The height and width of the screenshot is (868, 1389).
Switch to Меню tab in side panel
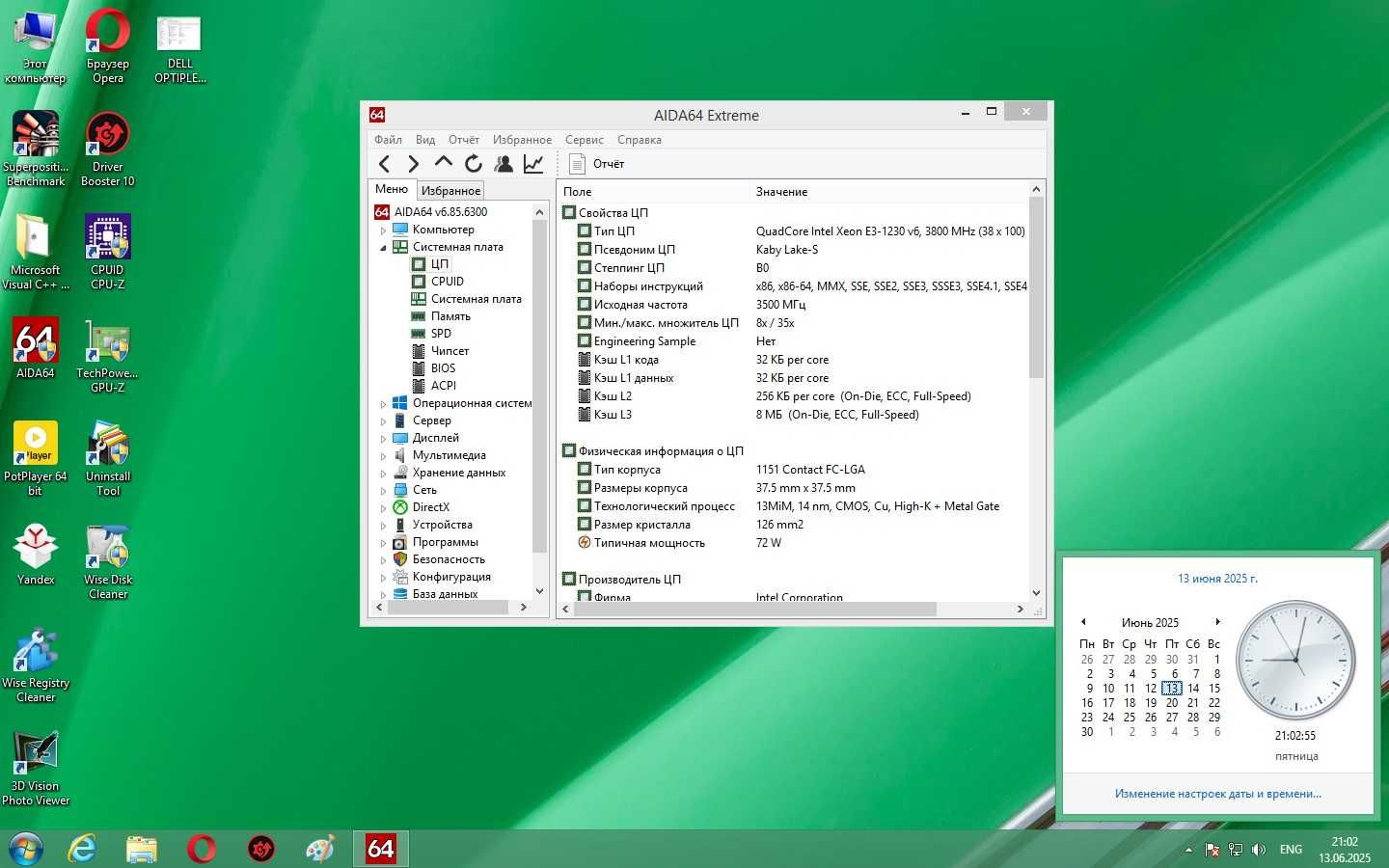coord(392,189)
